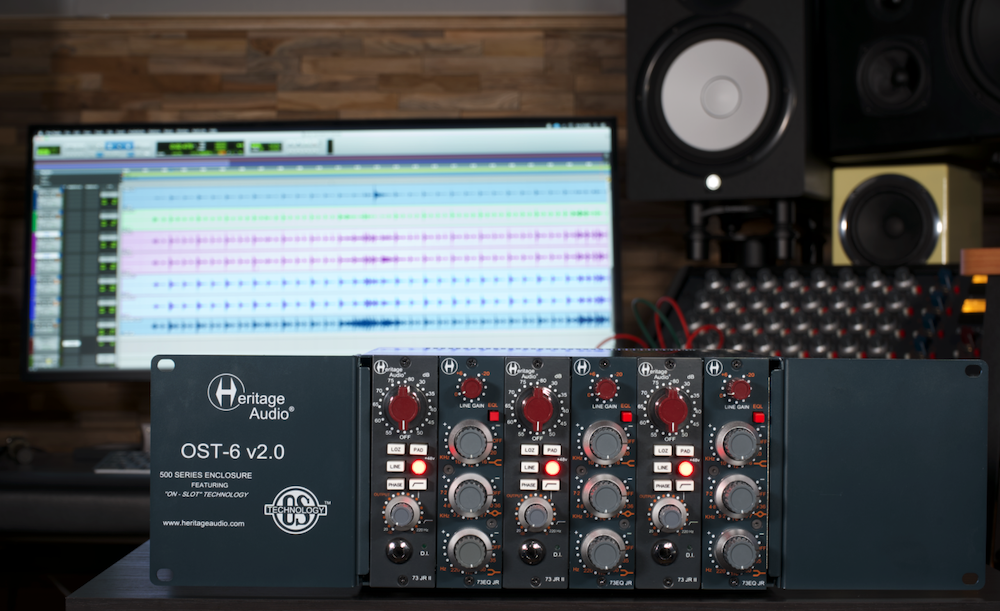Click the D.I. input jack on middle 73 JR II
Screen dimensions: 1000x611
tap(531, 553)
